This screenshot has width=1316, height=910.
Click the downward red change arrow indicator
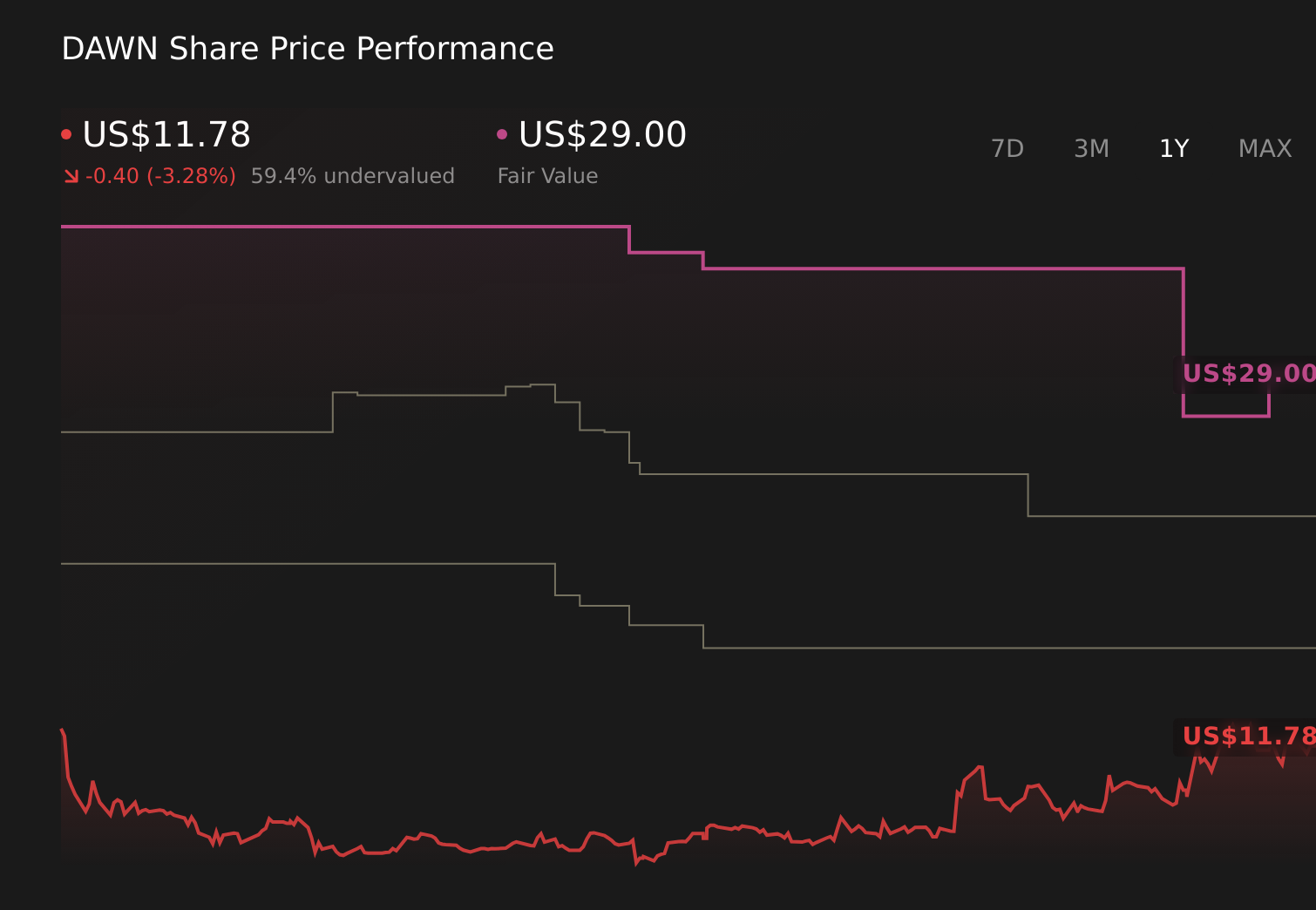coord(71,175)
